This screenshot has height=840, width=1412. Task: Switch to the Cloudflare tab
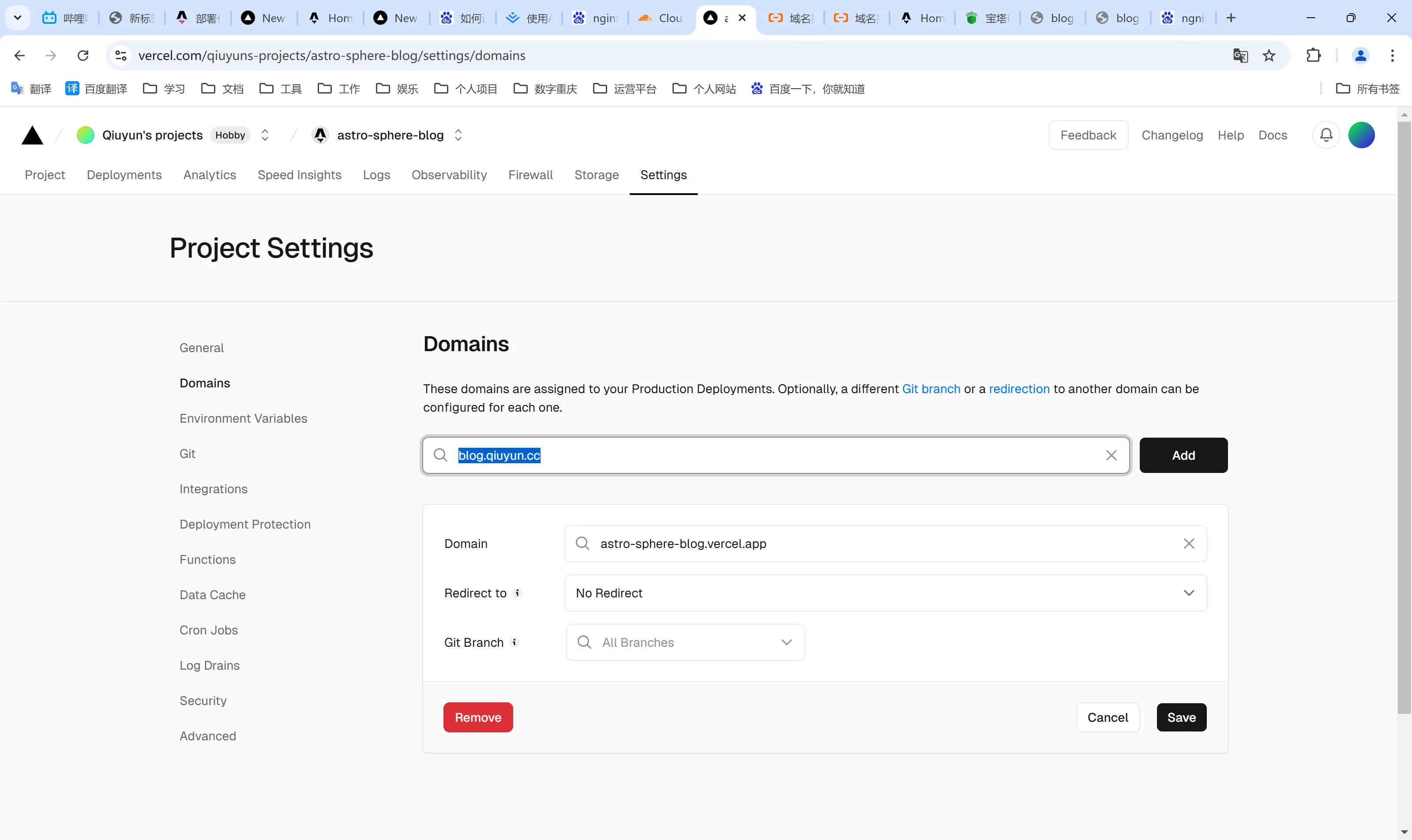[661, 18]
